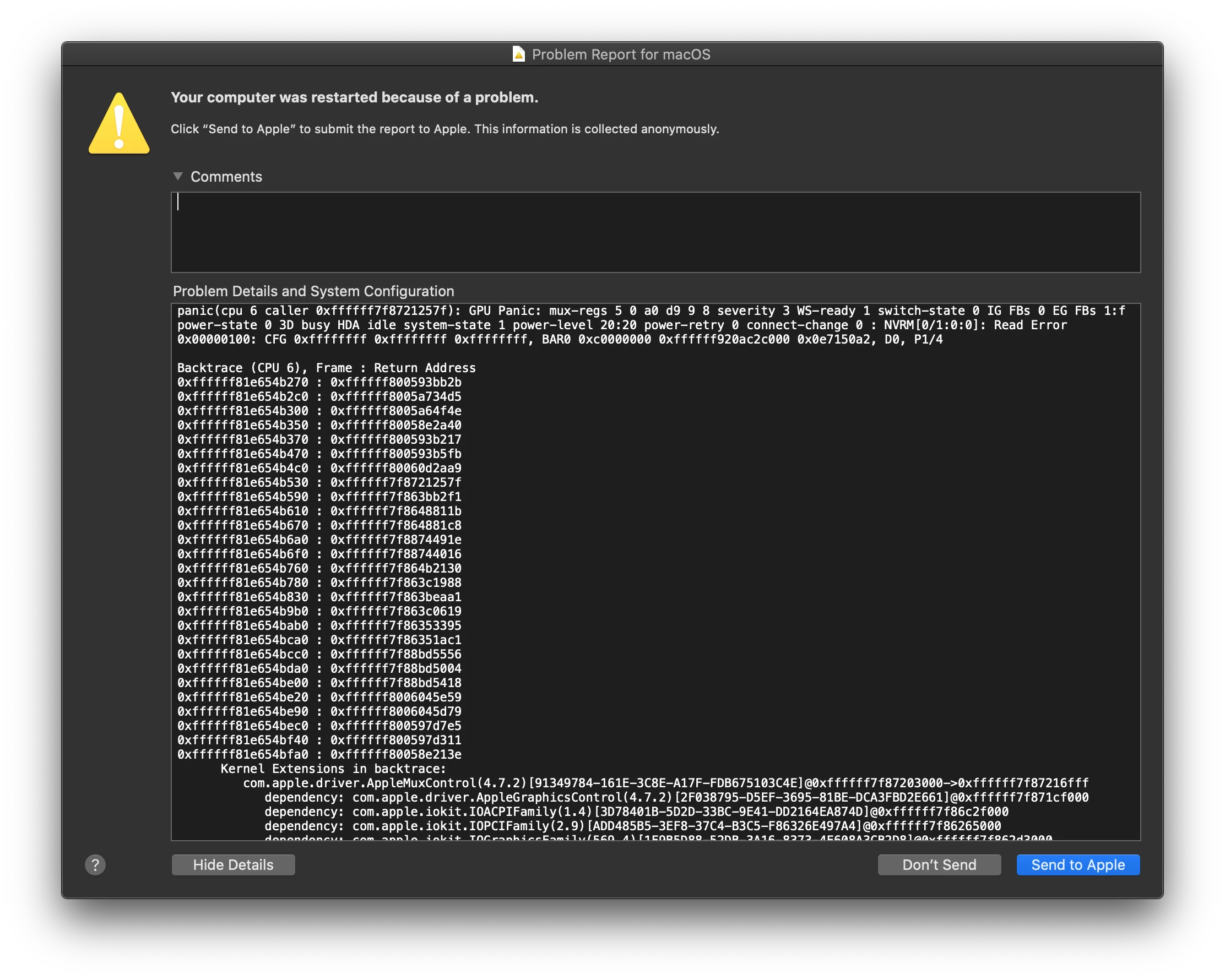
Task: Click the 'Backtrace (CPU 6)' line
Action: (326, 368)
